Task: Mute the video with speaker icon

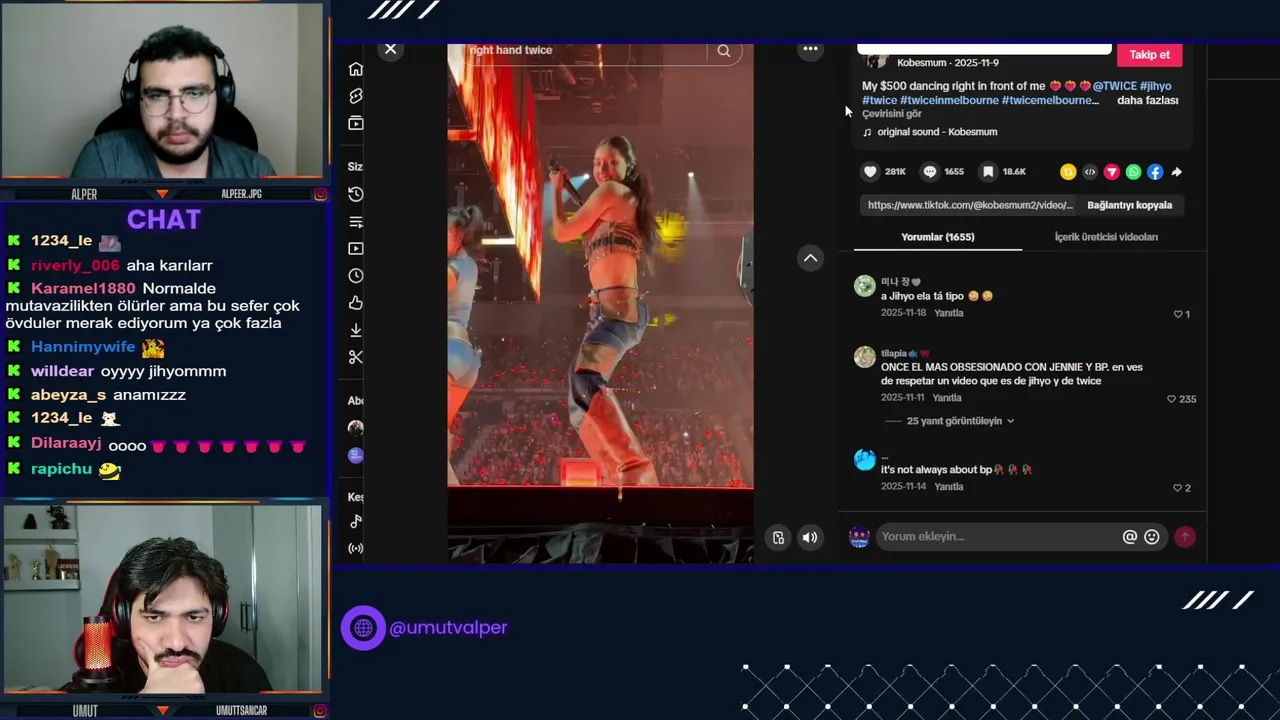Action: [810, 538]
